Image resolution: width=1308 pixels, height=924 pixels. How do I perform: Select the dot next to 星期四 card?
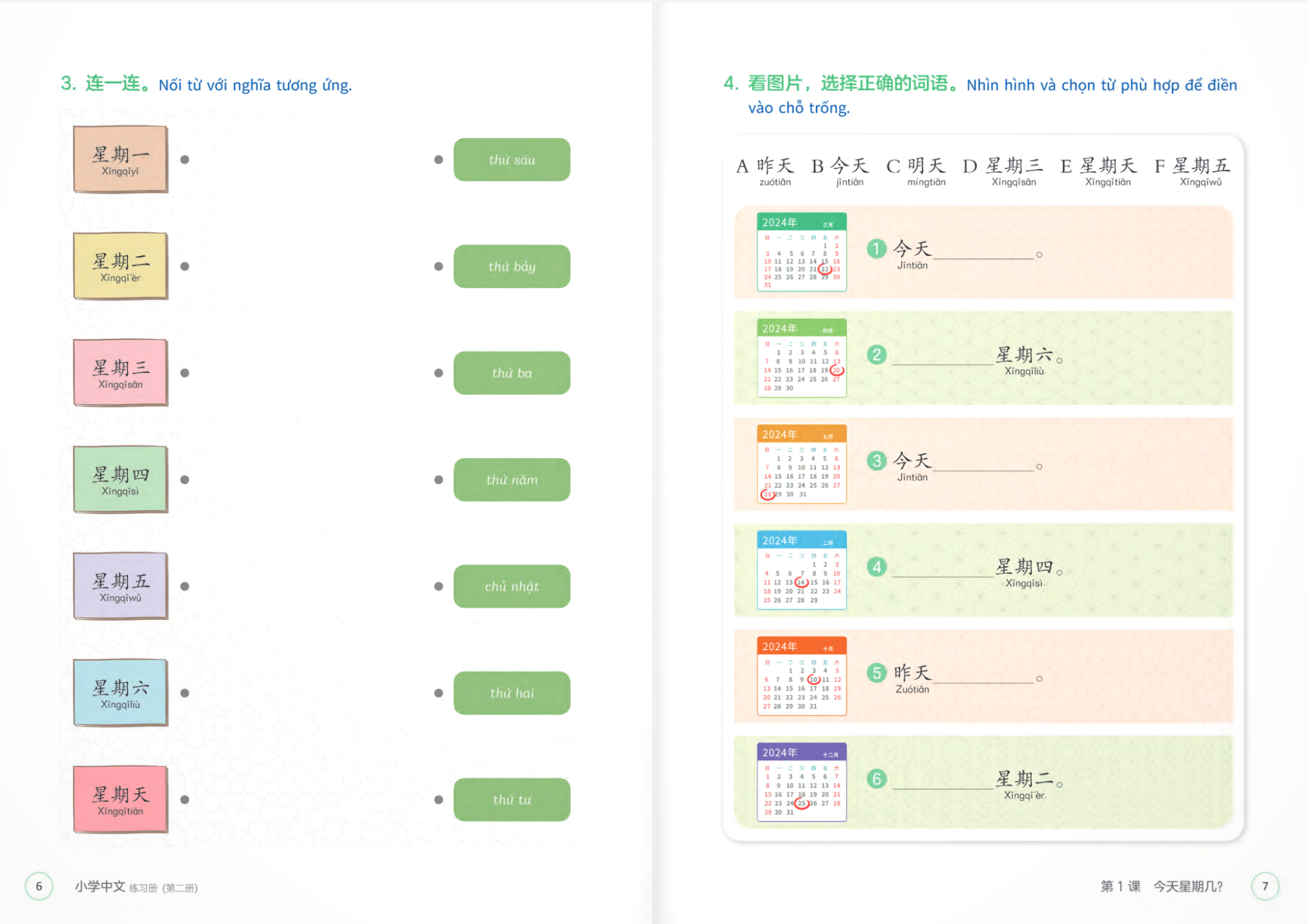click(x=185, y=480)
